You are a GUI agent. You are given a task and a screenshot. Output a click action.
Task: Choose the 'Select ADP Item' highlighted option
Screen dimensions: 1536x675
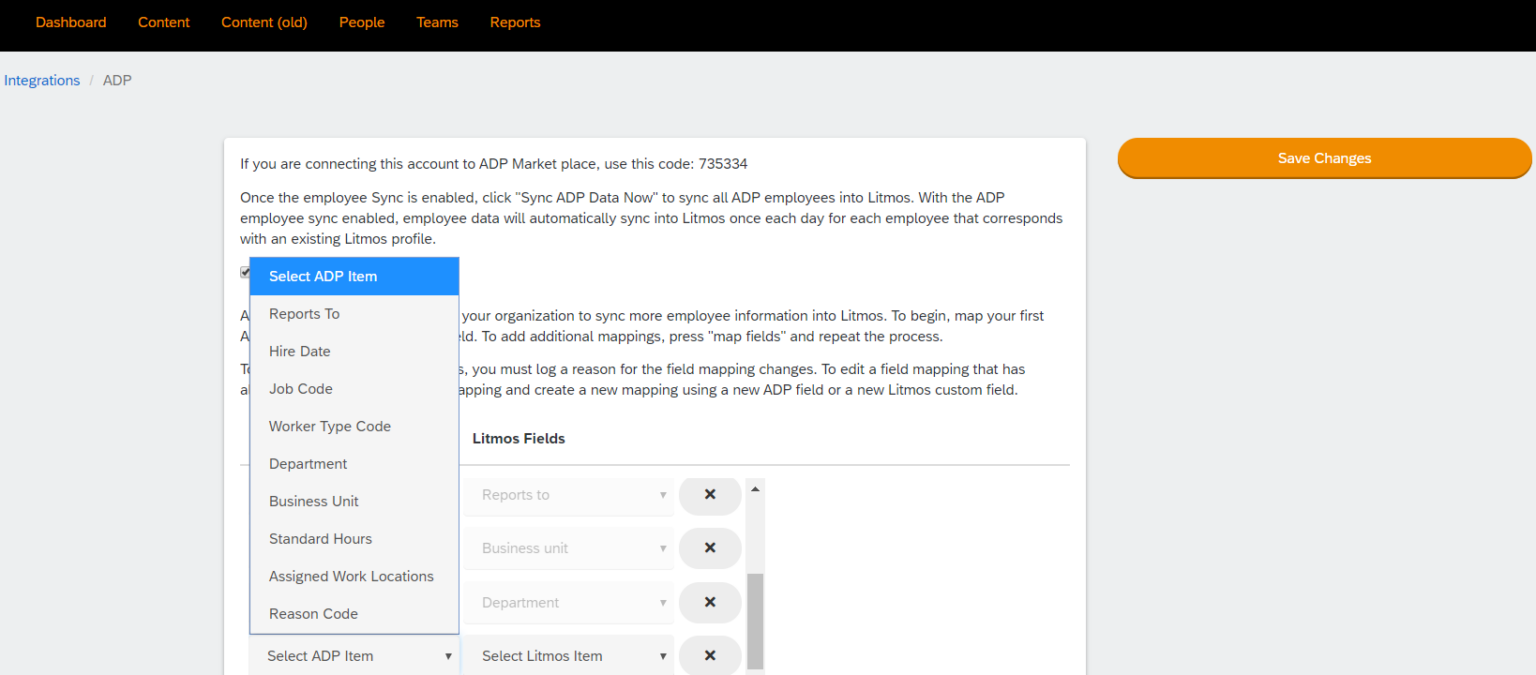point(354,276)
